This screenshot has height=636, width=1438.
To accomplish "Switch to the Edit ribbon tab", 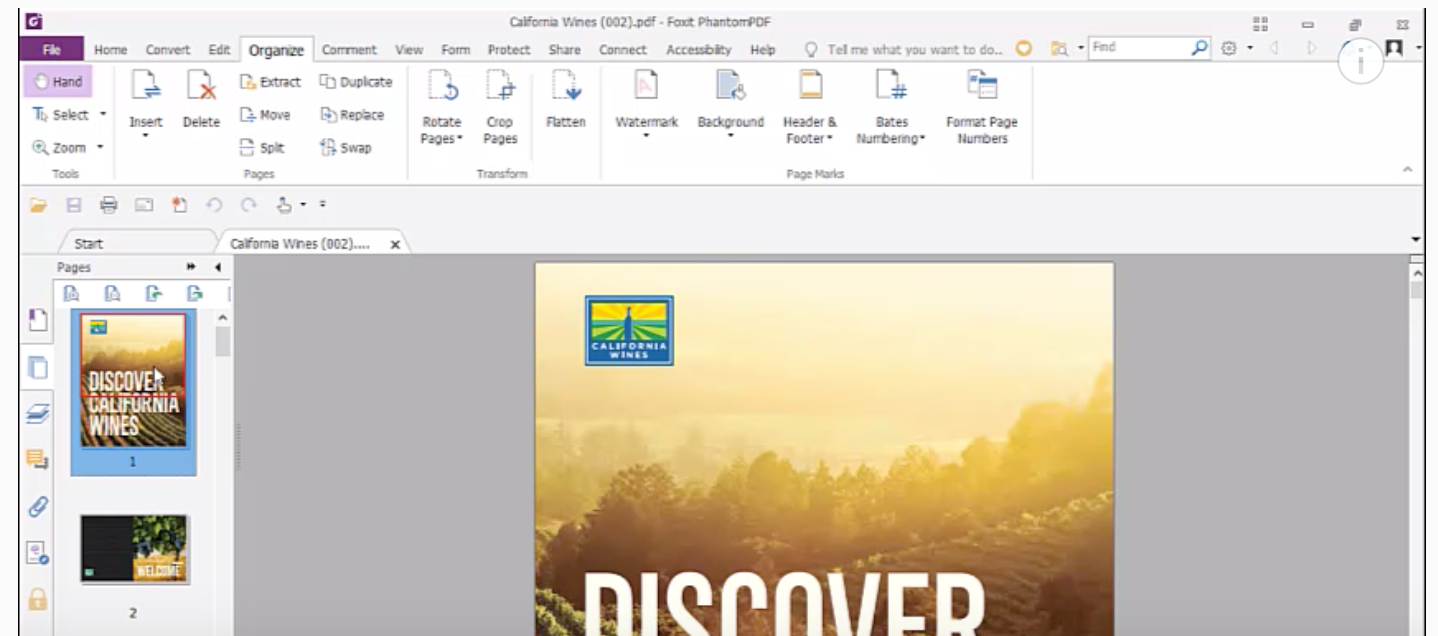I will coord(219,50).
